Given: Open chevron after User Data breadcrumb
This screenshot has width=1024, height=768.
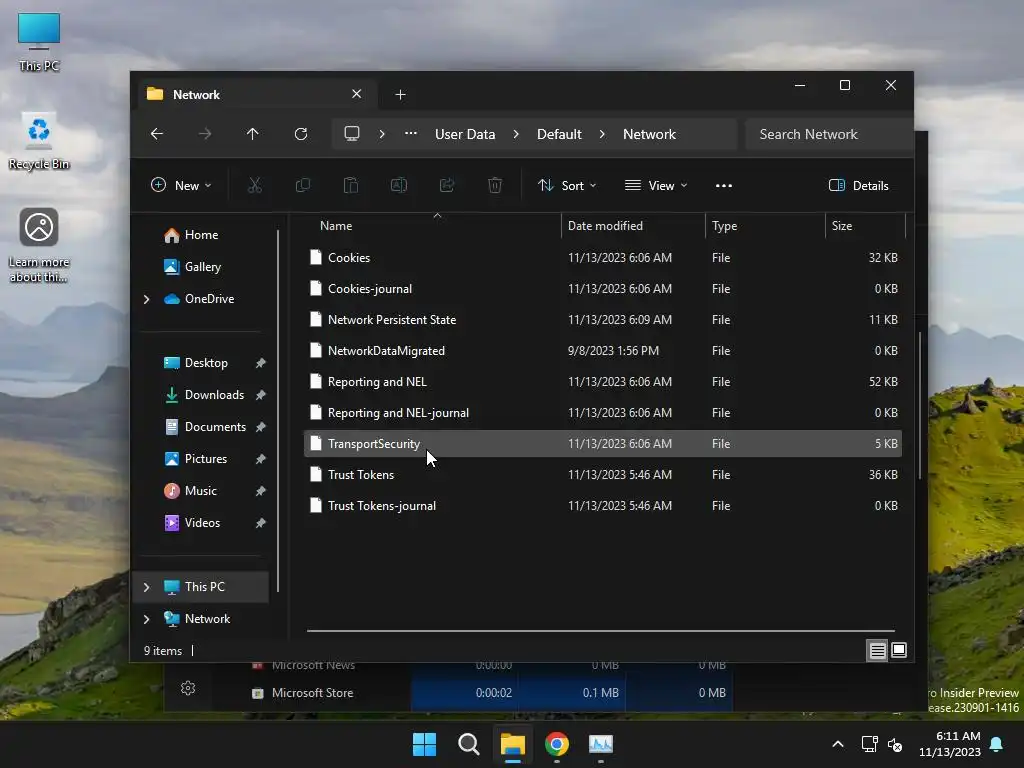Looking at the screenshot, I should (x=516, y=134).
